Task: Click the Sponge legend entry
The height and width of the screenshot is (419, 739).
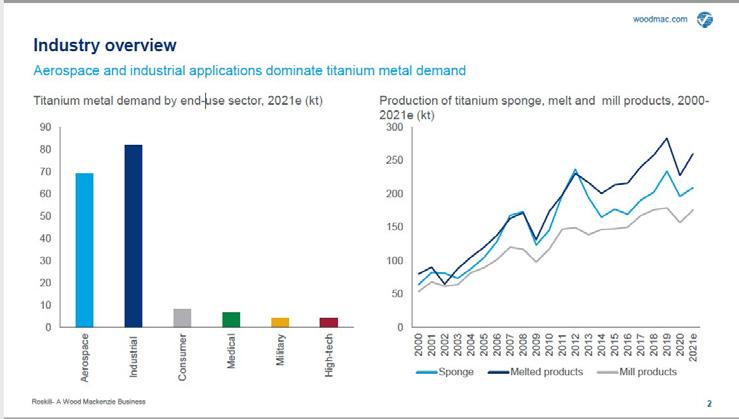Action: point(445,372)
